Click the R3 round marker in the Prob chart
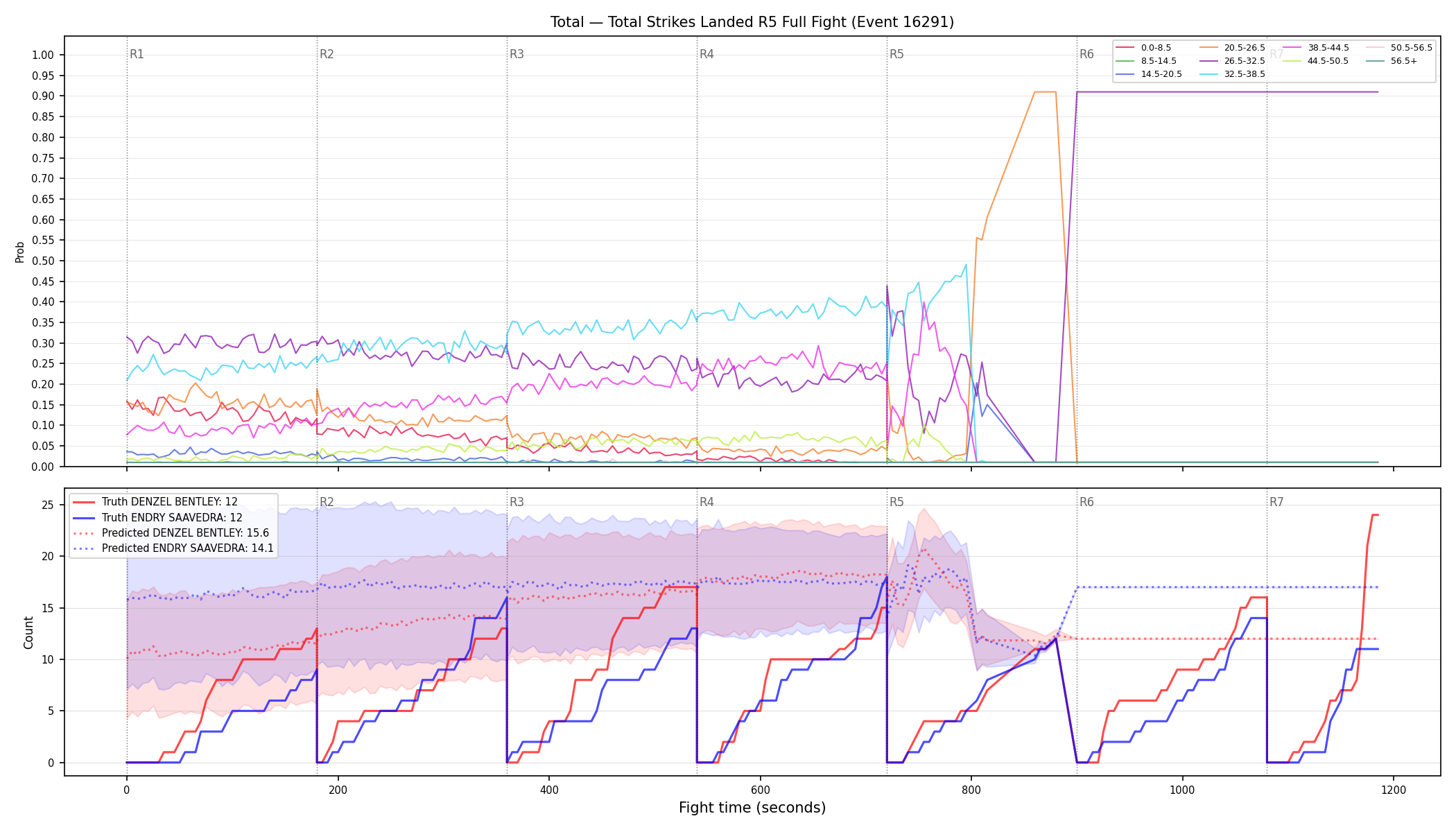Screen dimensions: 1456x832 pyautogui.click(x=517, y=54)
